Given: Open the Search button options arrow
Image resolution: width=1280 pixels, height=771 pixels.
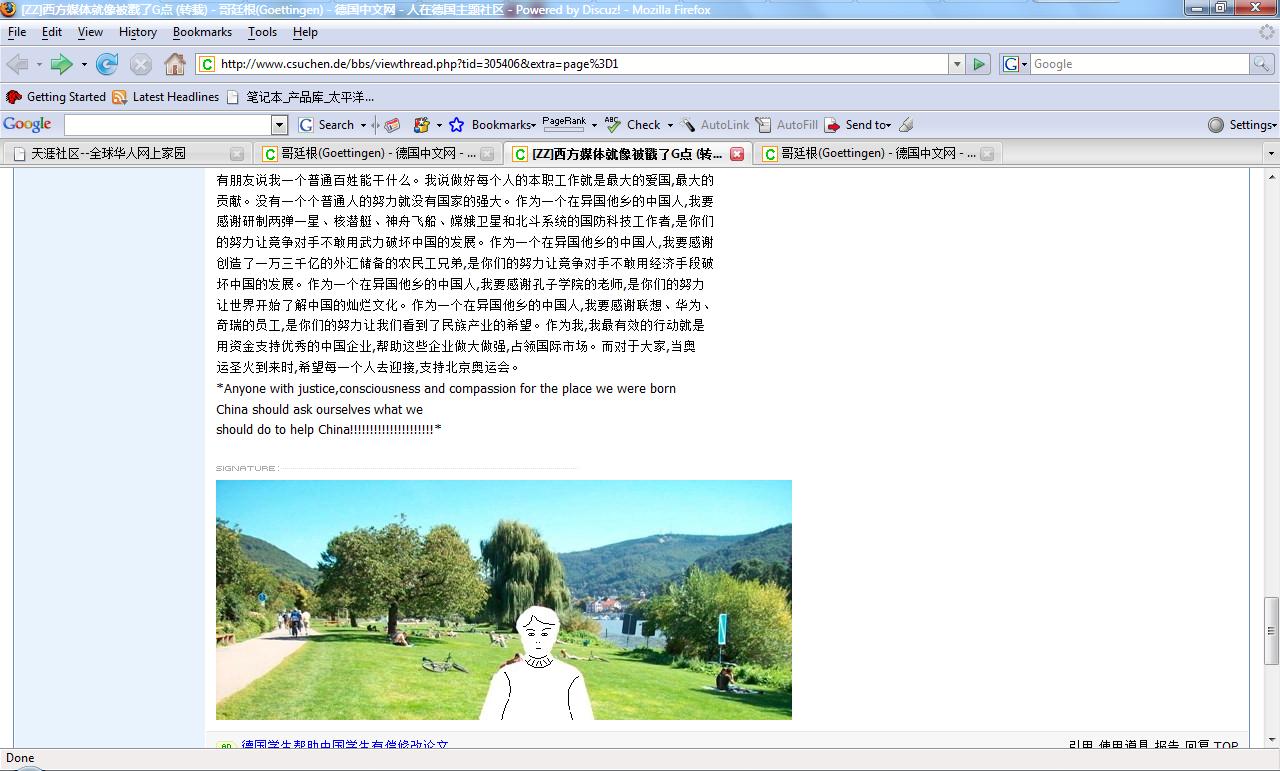Looking at the screenshot, I should [x=363, y=125].
